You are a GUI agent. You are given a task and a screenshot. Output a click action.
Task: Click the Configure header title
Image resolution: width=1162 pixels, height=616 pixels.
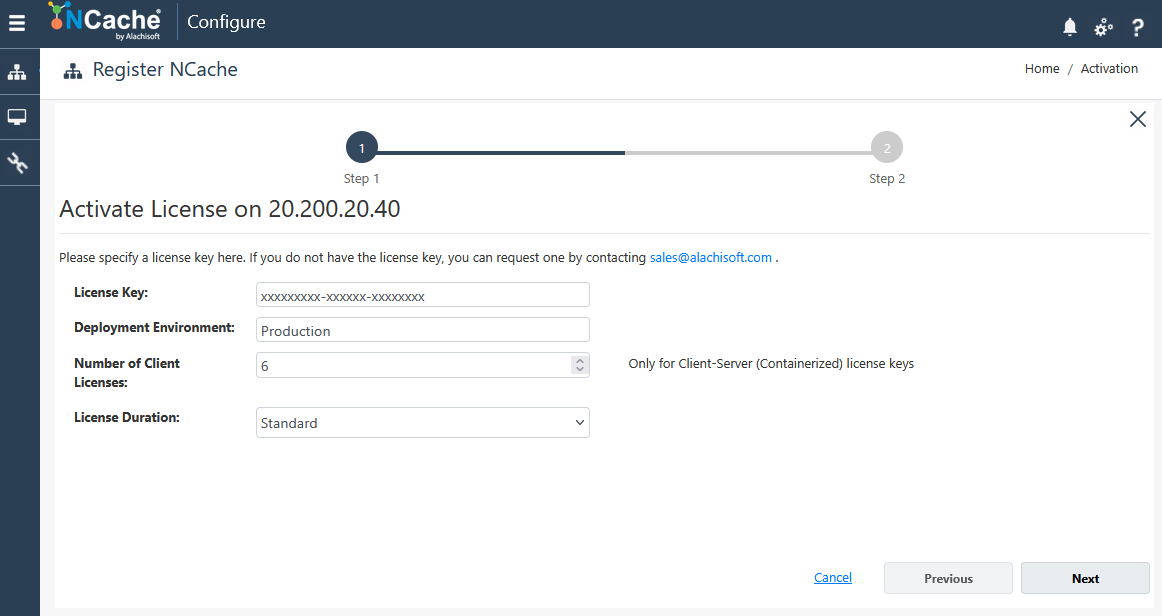point(226,22)
